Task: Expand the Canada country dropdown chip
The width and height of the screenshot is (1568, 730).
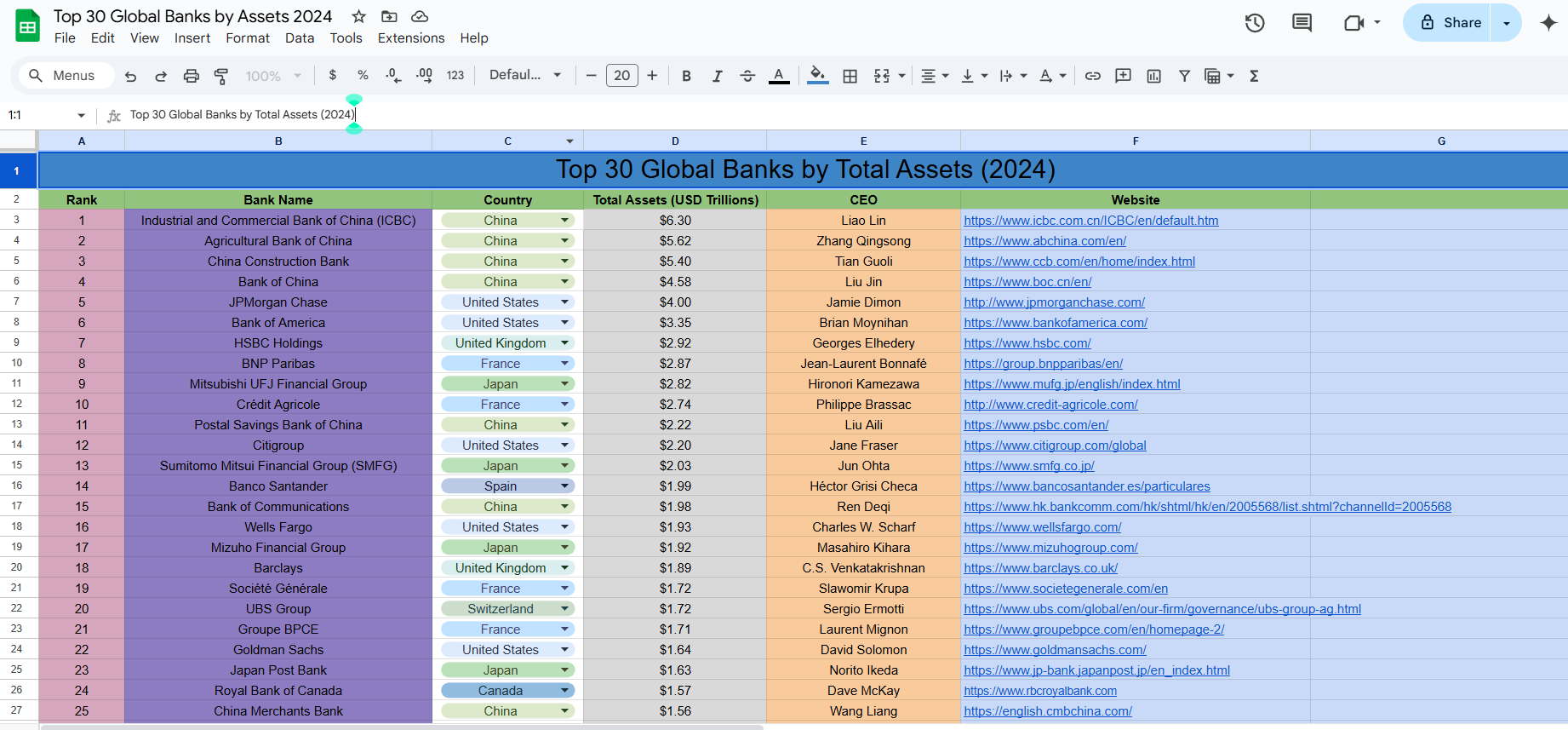Action: [x=564, y=690]
